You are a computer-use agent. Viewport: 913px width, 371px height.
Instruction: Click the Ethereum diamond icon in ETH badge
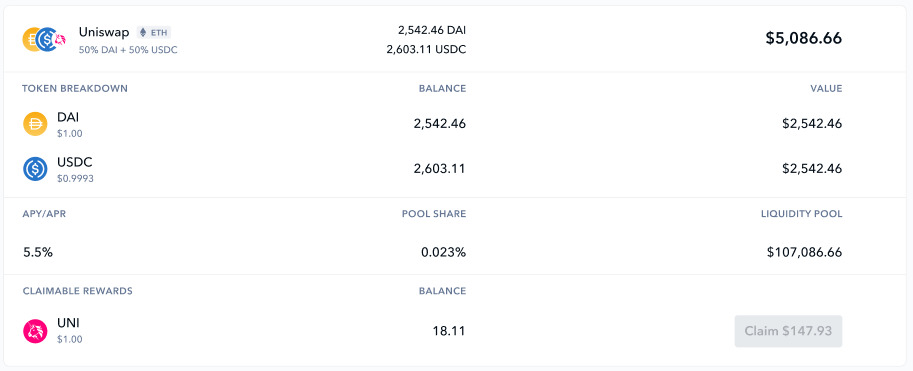coord(143,33)
